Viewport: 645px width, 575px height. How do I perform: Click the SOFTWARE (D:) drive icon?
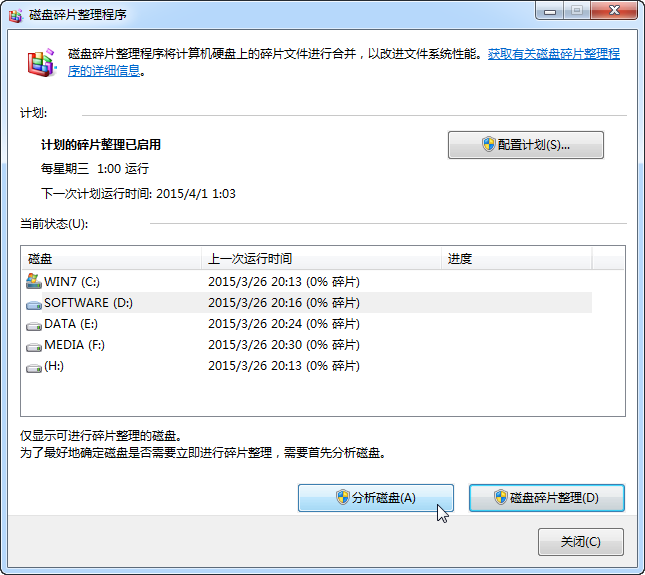point(33,303)
